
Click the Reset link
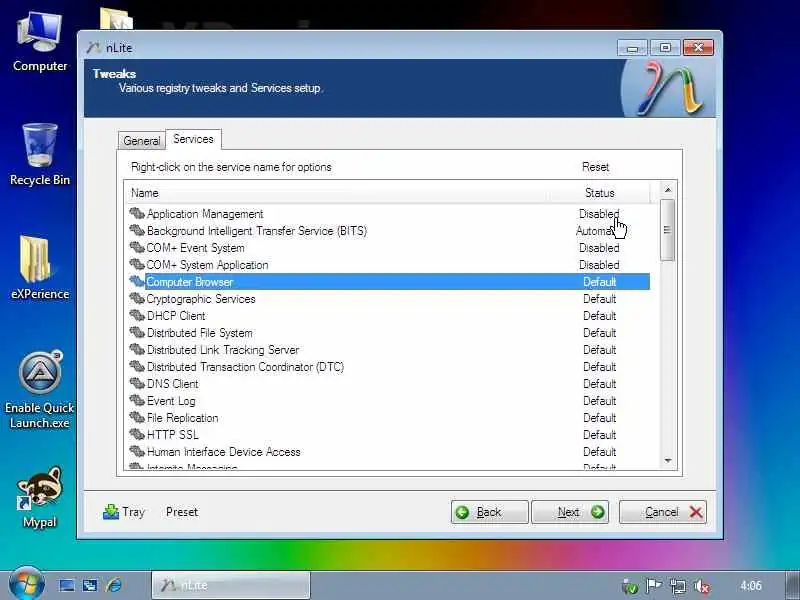(x=595, y=167)
